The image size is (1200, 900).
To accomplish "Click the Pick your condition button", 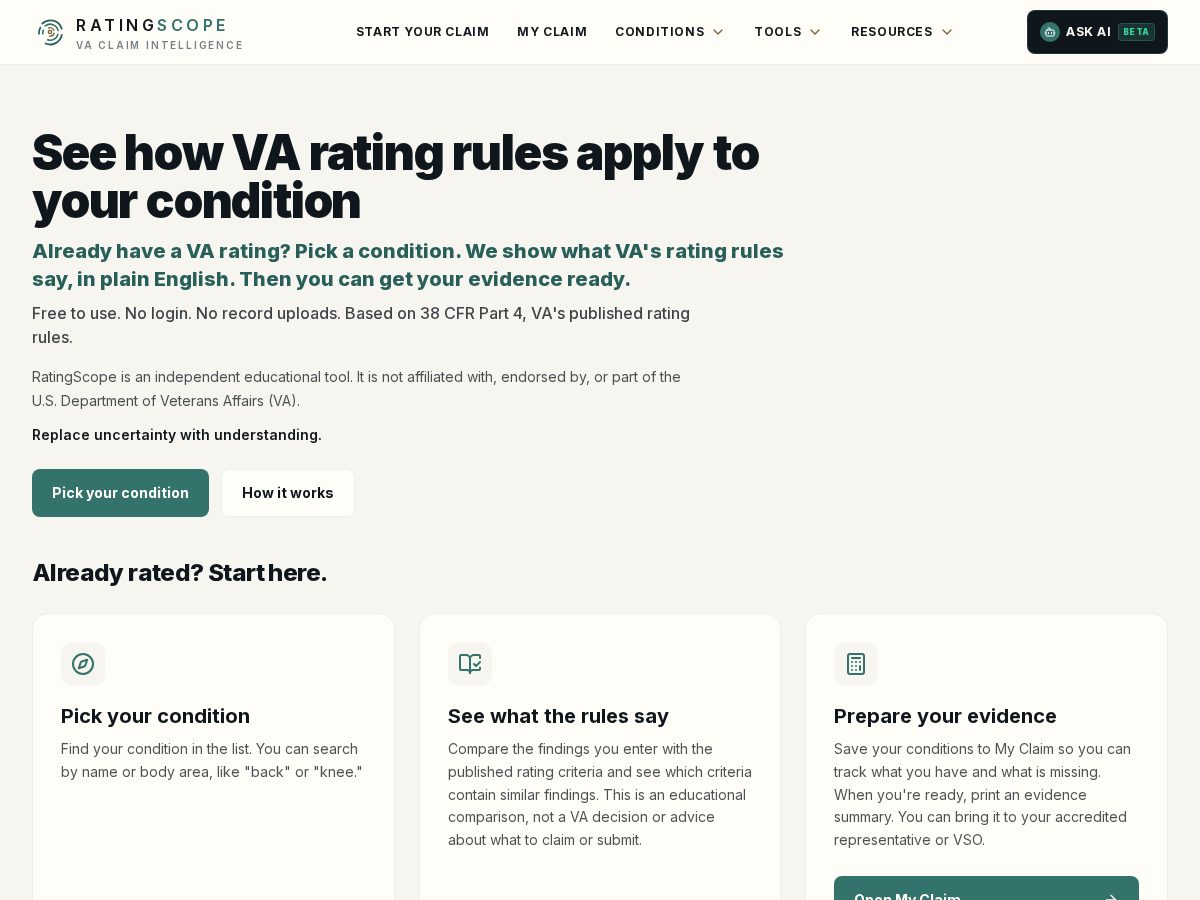I will click(x=120, y=493).
